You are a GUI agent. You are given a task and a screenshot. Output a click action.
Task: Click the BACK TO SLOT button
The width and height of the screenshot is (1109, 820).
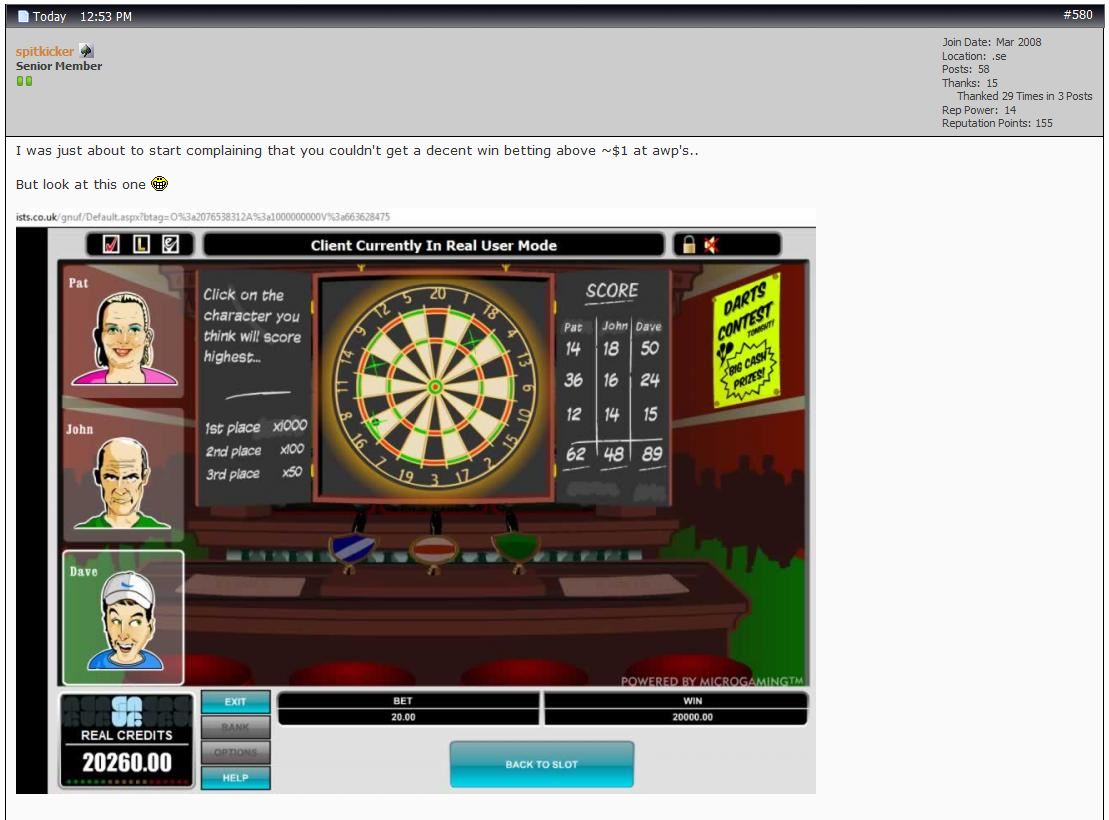(542, 764)
